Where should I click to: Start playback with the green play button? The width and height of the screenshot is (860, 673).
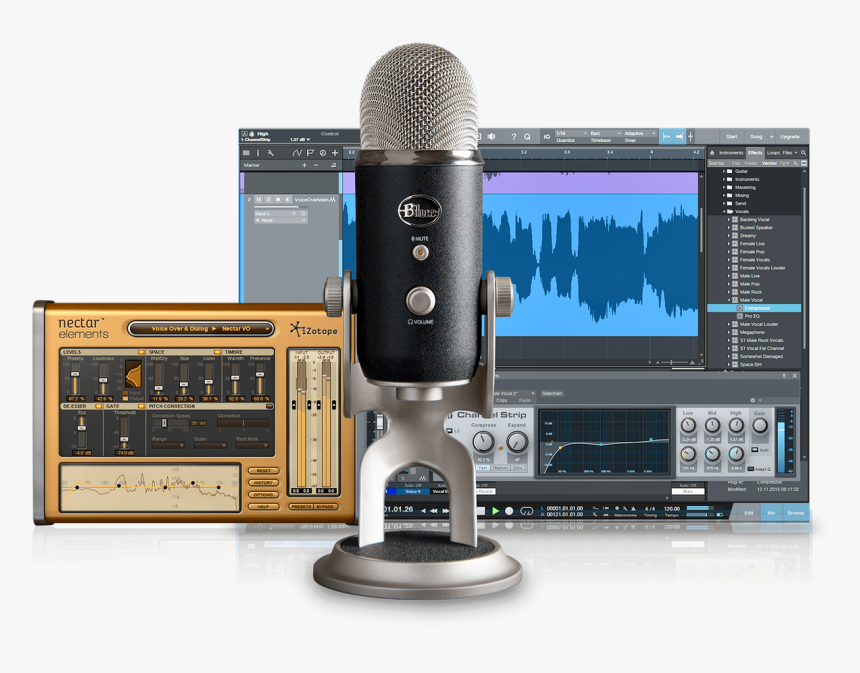click(x=495, y=511)
